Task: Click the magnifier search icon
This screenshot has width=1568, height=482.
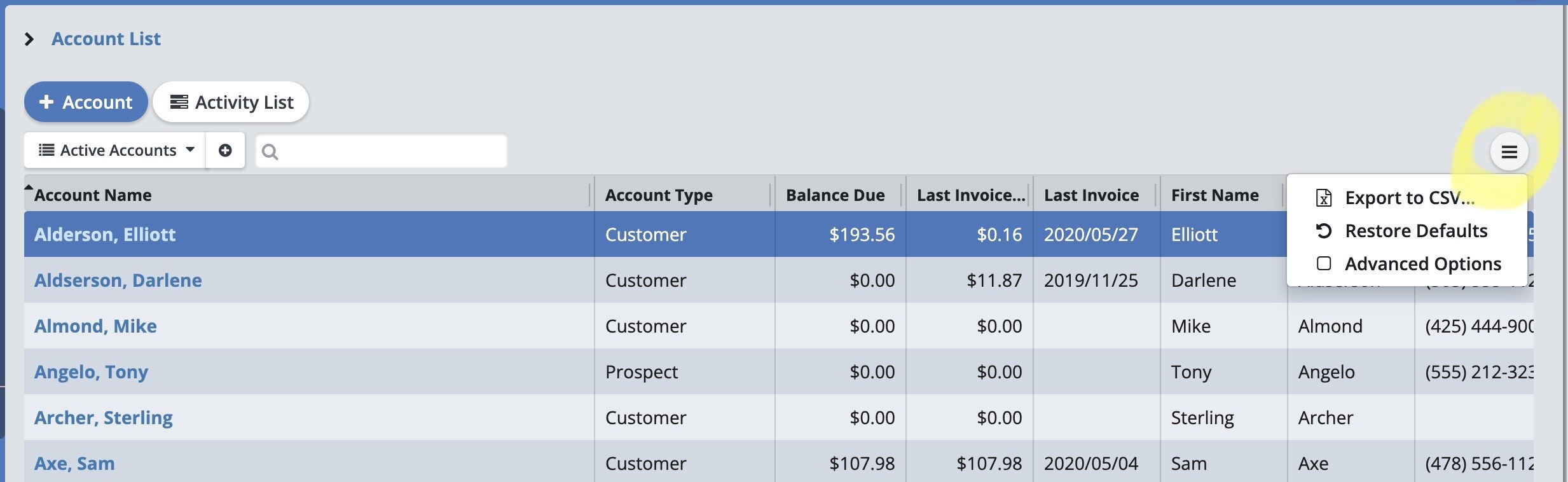Action: coord(270,152)
